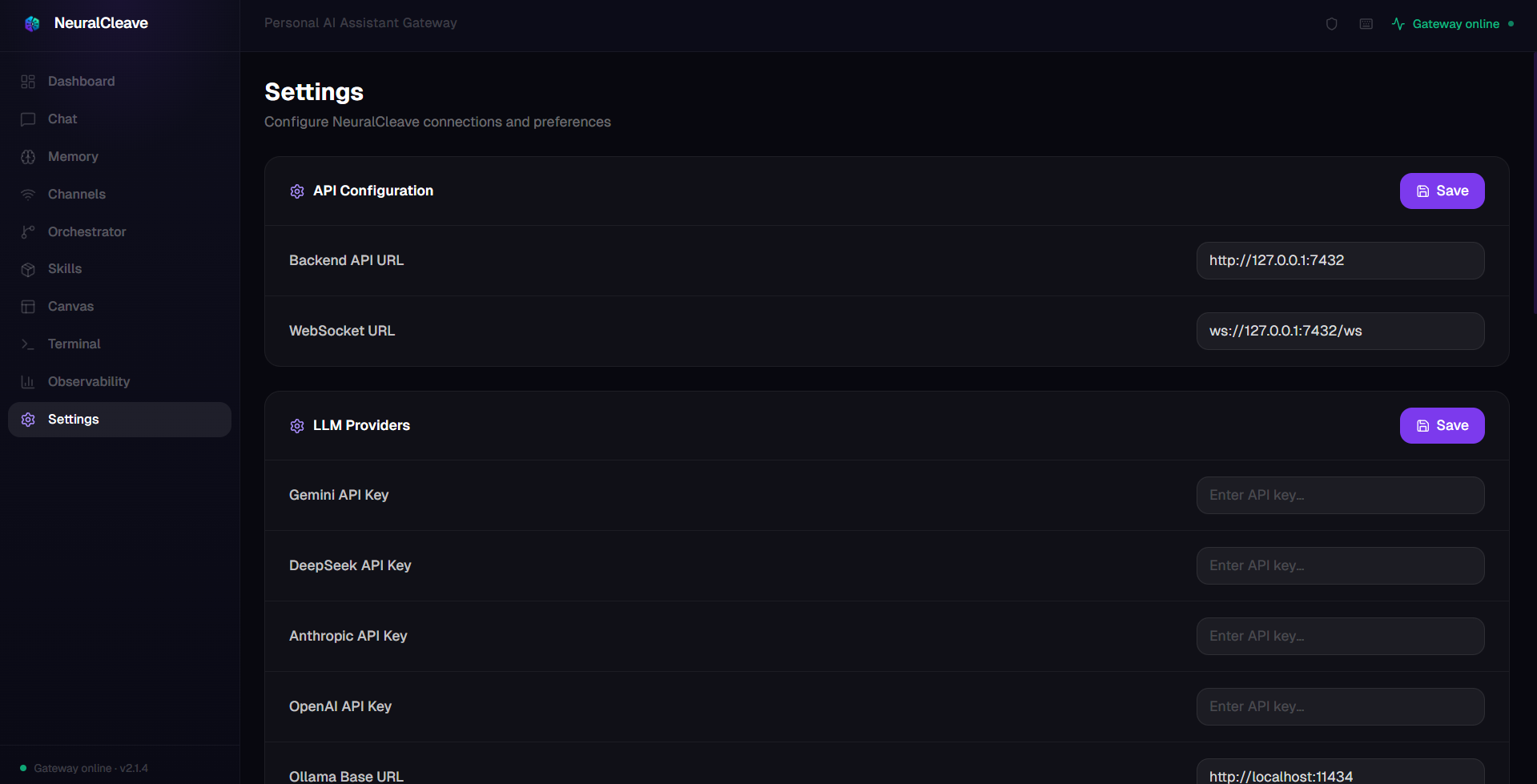Click the Chat bubble icon

(x=28, y=119)
